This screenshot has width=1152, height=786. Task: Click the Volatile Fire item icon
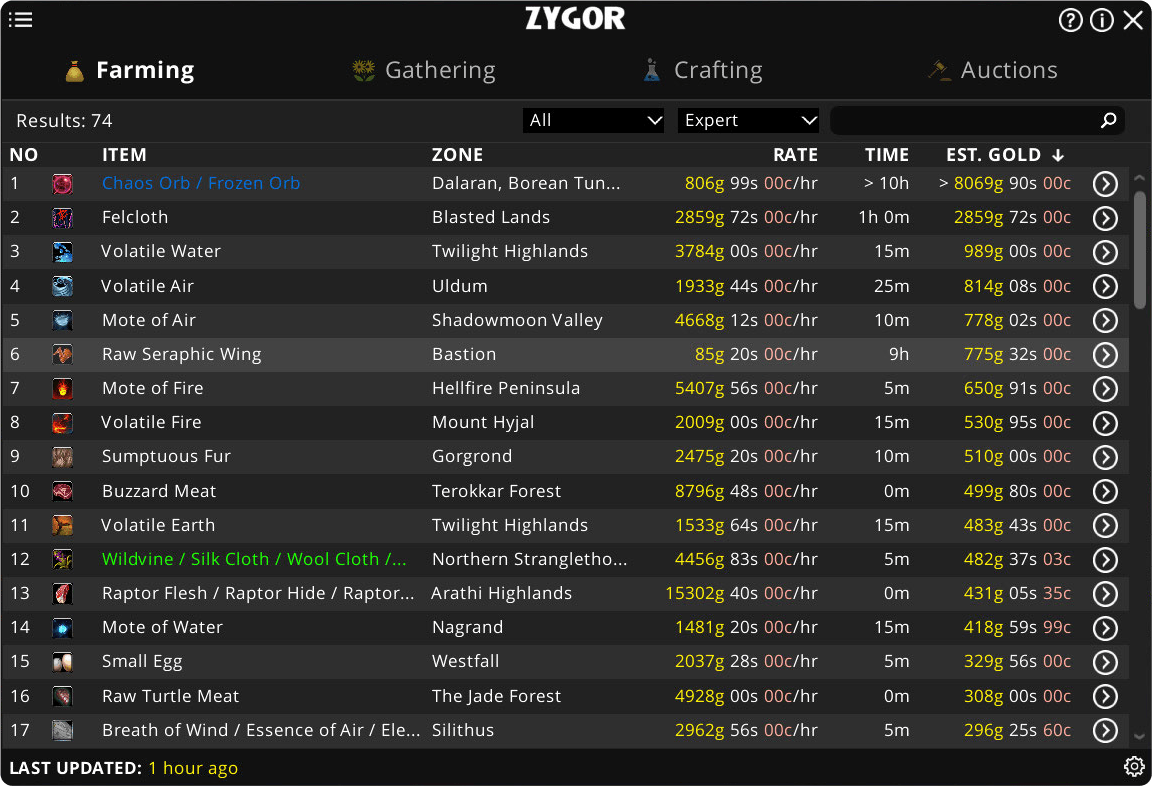tap(62, 422)
